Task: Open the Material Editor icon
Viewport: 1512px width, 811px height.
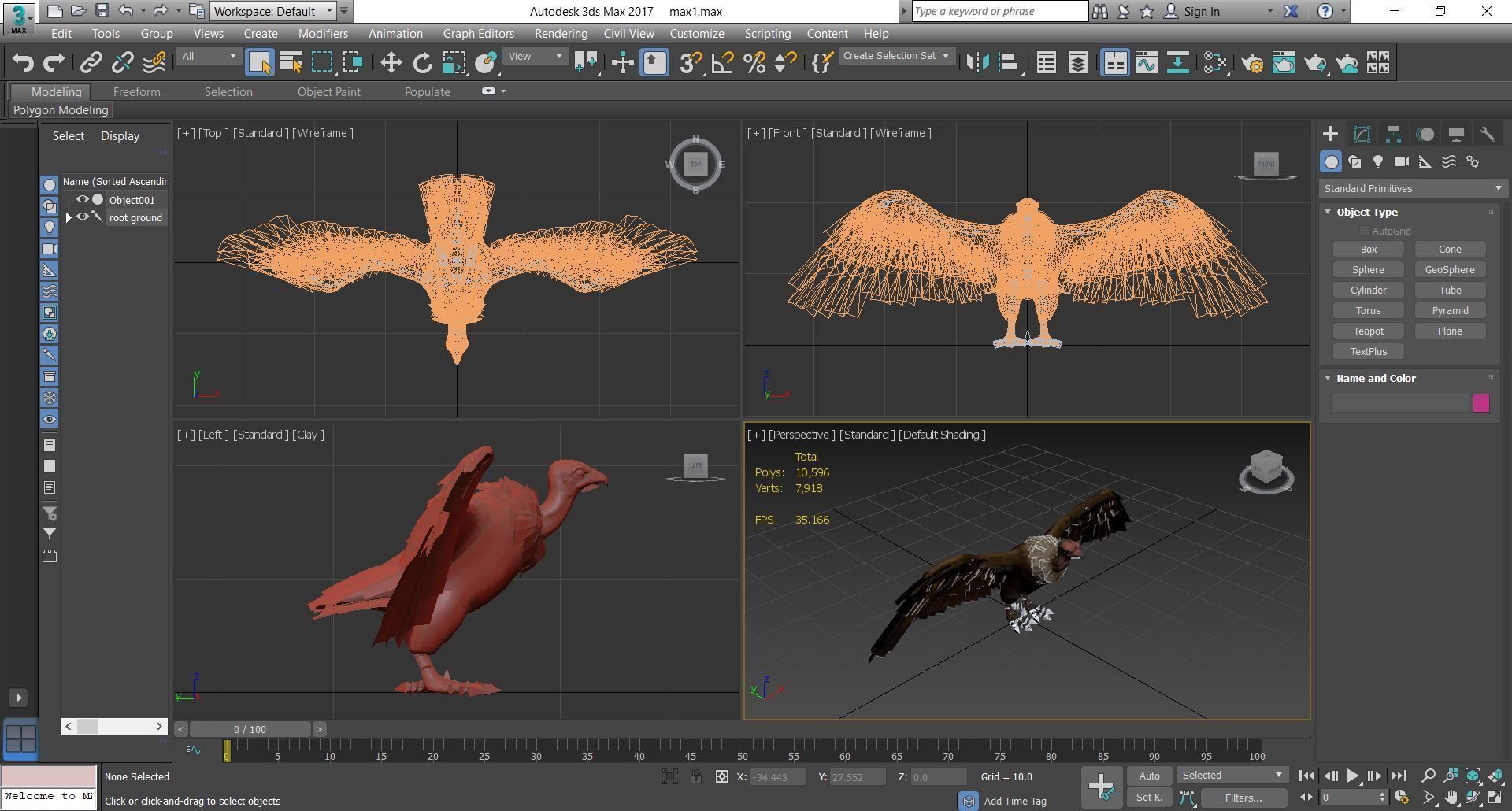Action: (x=1215, y=62)
